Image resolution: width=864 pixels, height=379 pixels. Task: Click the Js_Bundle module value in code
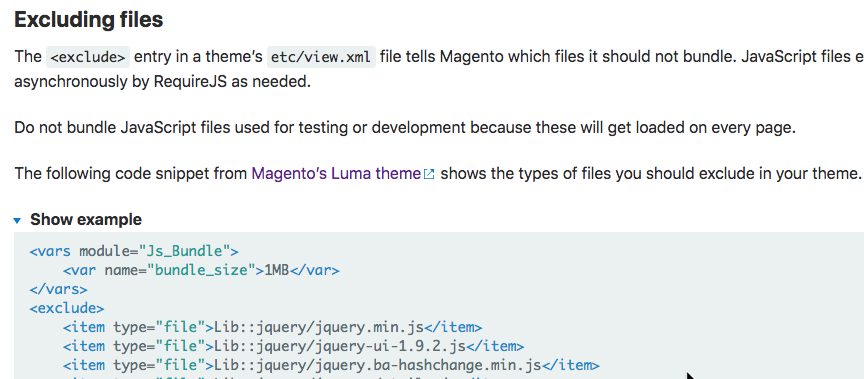click(x=184, y=252)
